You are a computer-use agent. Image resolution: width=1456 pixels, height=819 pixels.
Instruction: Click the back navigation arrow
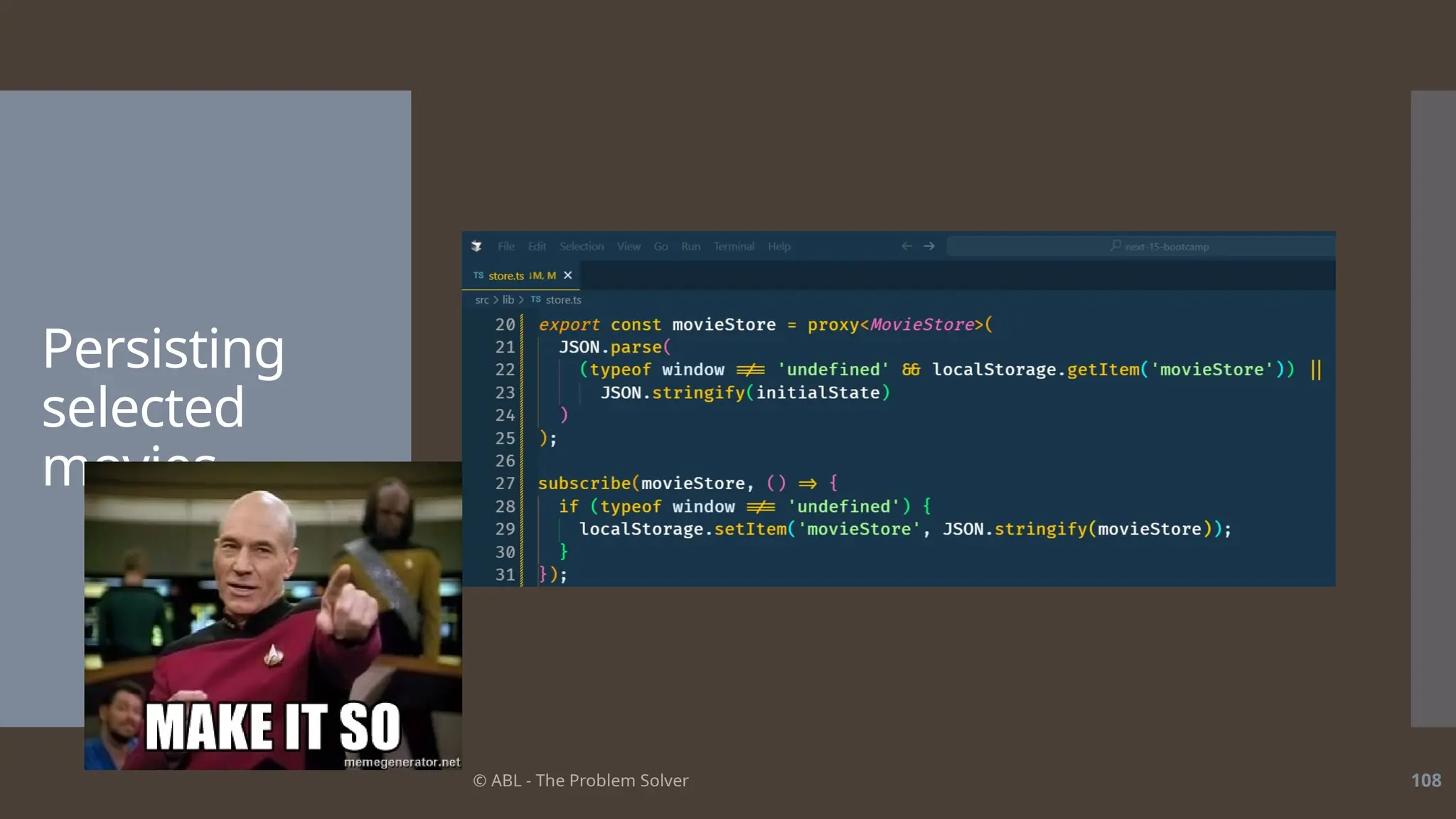point(906,246)
